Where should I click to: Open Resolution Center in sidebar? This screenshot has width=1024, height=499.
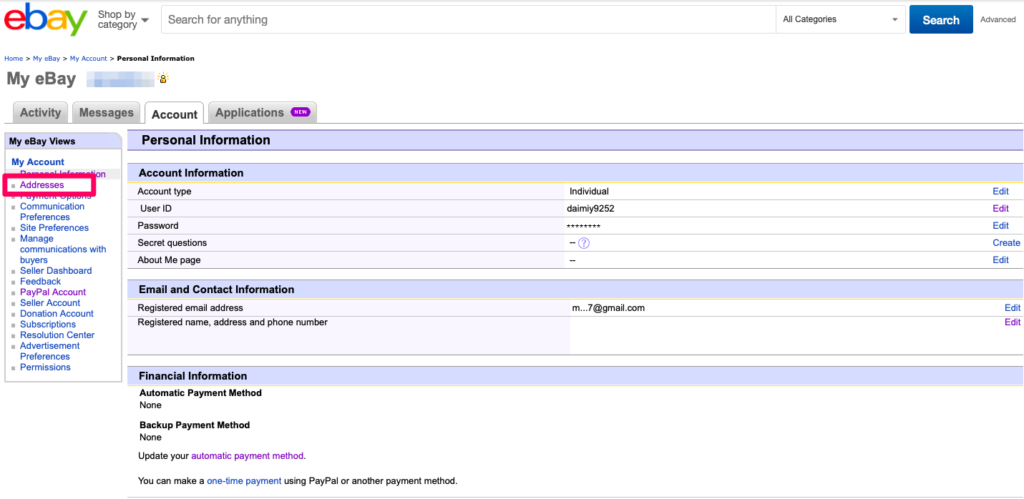tap(57, 335)
